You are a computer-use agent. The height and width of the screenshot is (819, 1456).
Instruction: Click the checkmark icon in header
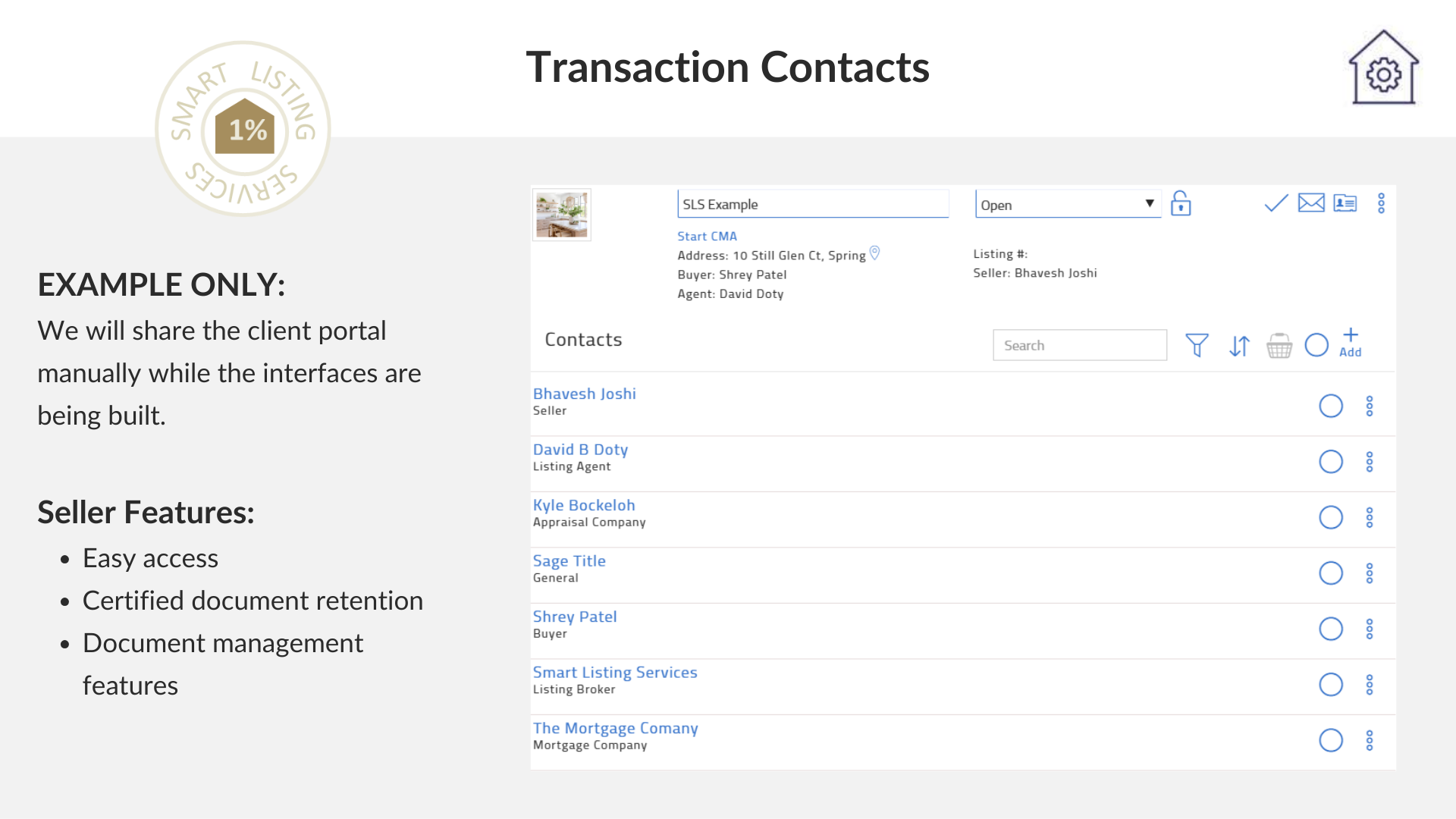[1276, 203]
